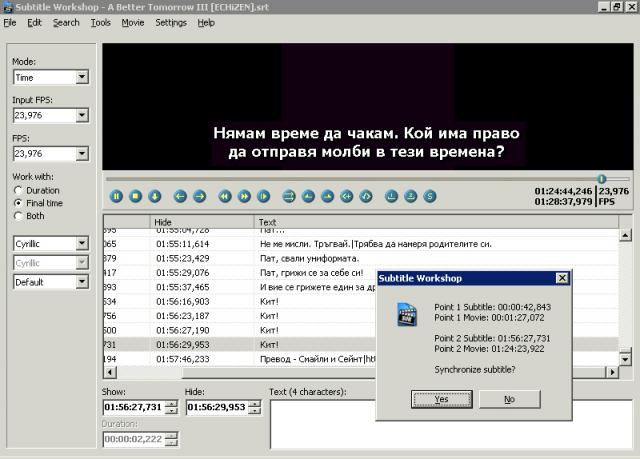Select the Duration radio option
This screenshot has width=640, height=459.
[37, 191]
